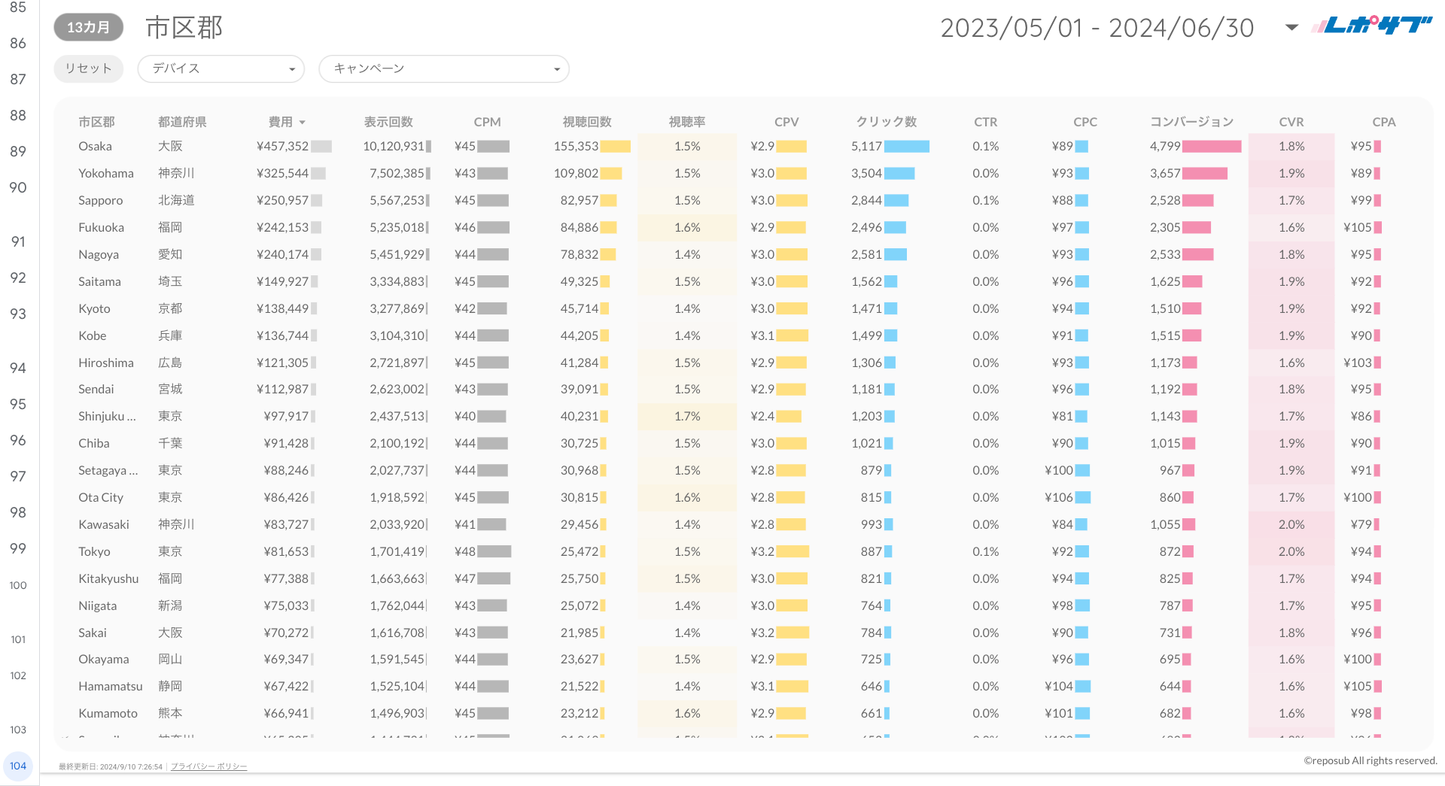Click the CVR column header
Image resolution: width=1445 pixels, height=786 pixels.
(x=1291, y=122)
